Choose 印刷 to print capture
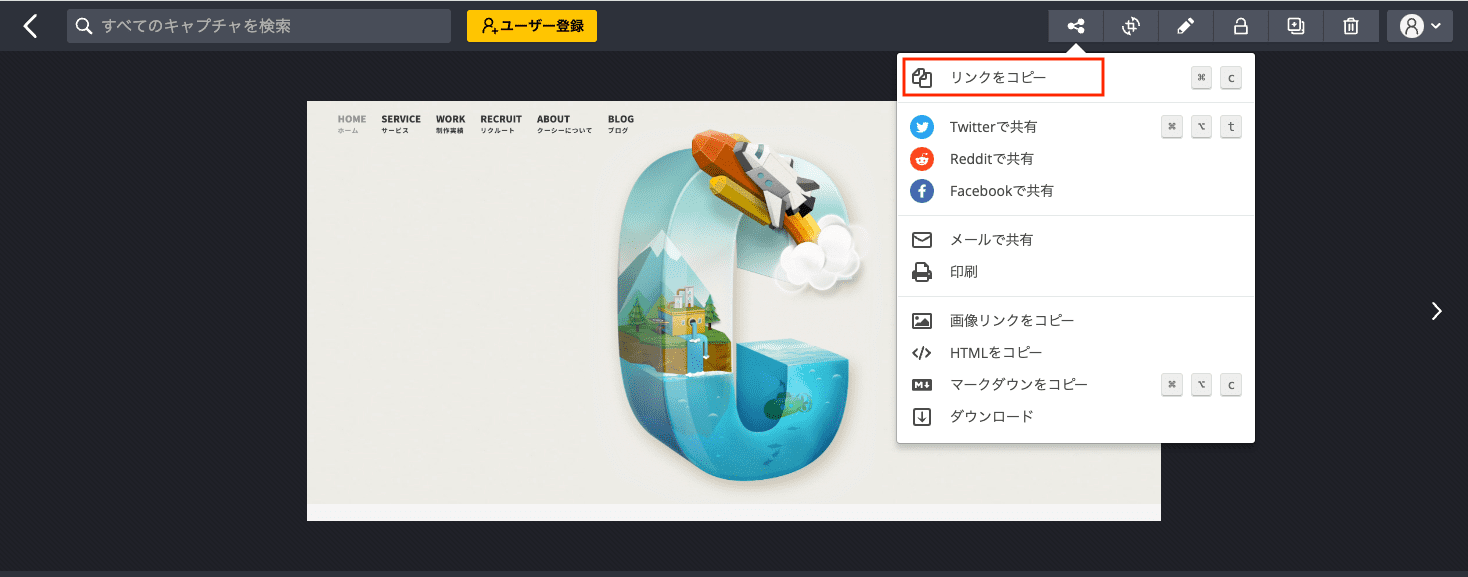The width and height of the screenshot is (1468, 577). 1076,272
